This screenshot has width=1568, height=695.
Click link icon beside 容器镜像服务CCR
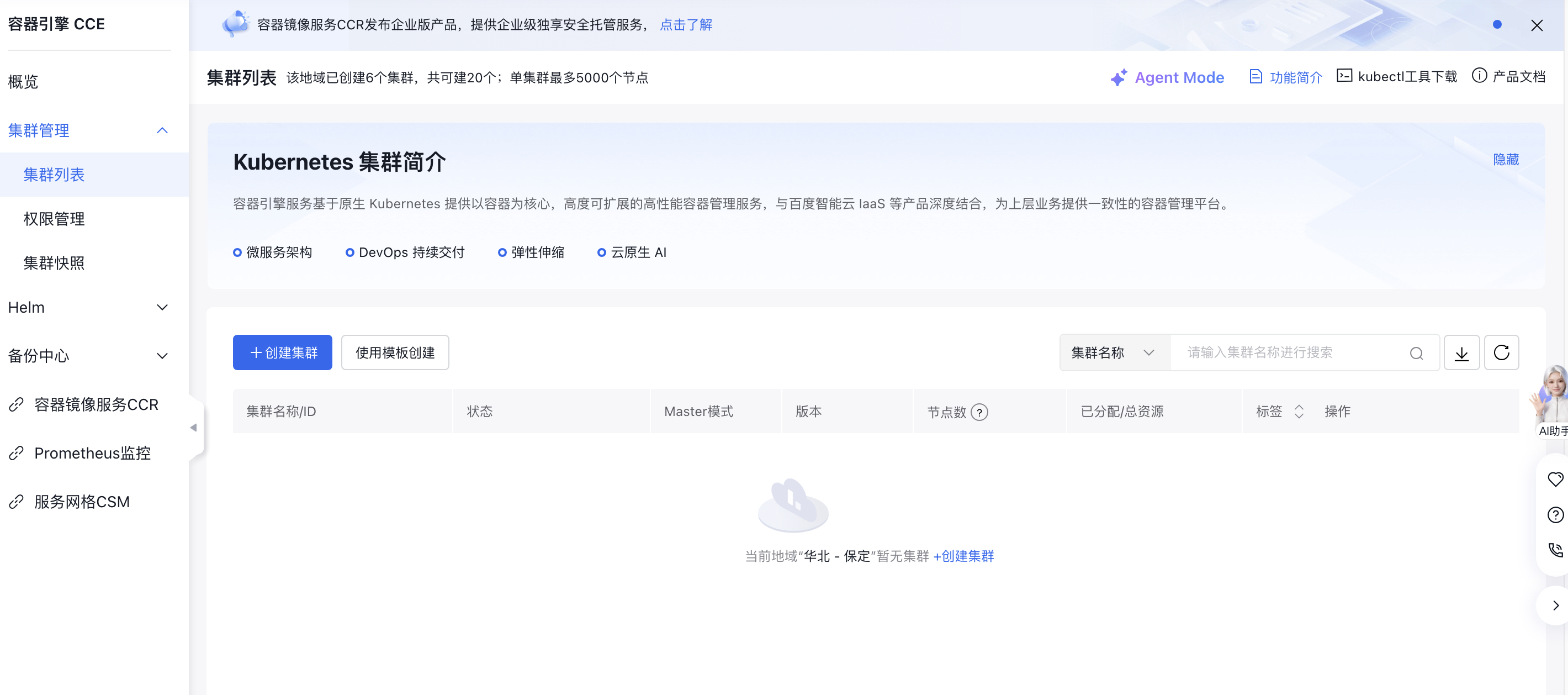coord(17,404)
